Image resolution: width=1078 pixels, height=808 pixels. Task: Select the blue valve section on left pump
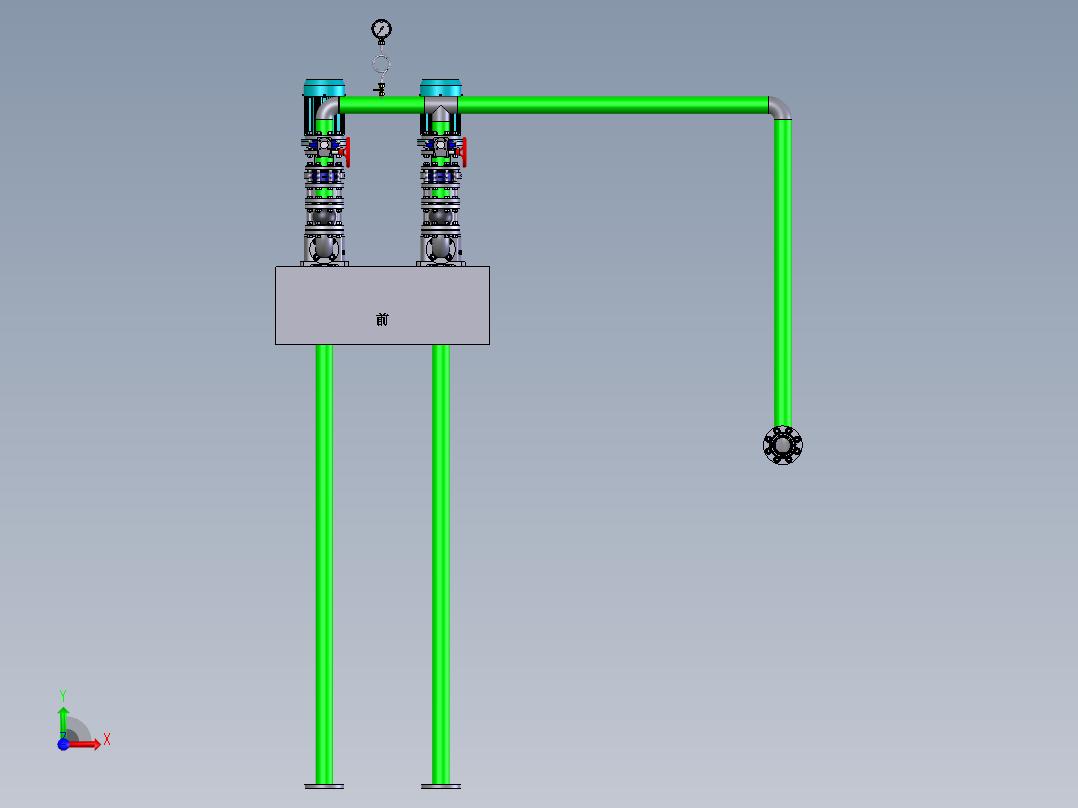[324, 177]
